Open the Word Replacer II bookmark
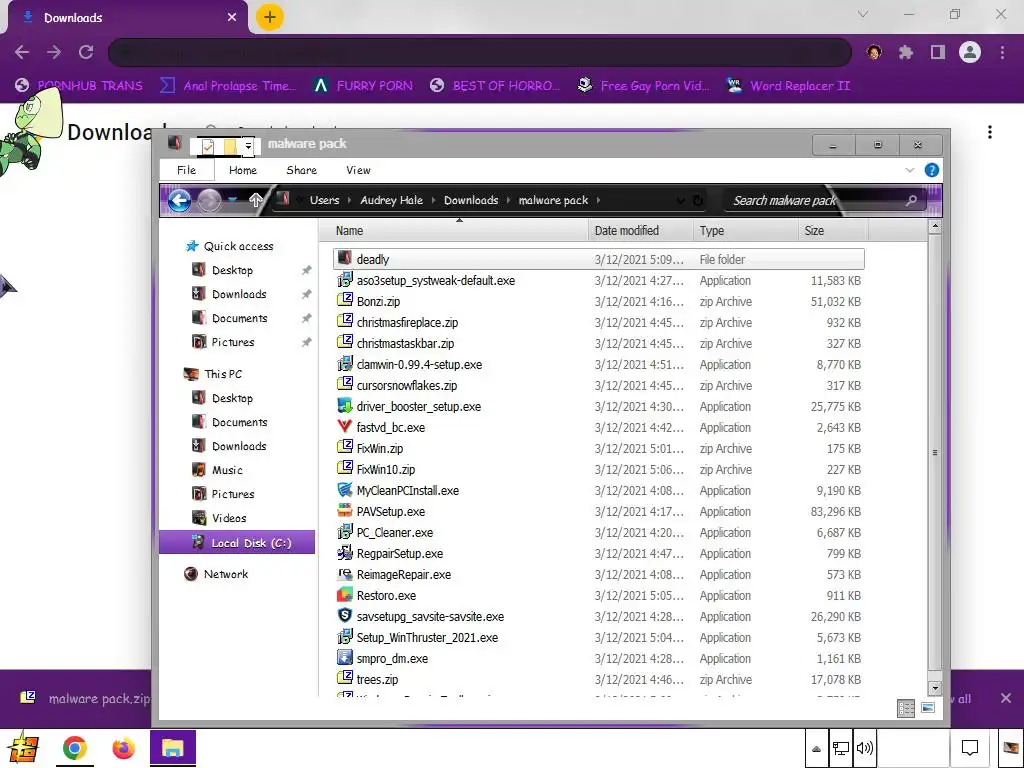Screen dimensions: 1024x768 [x=788, y=86]
